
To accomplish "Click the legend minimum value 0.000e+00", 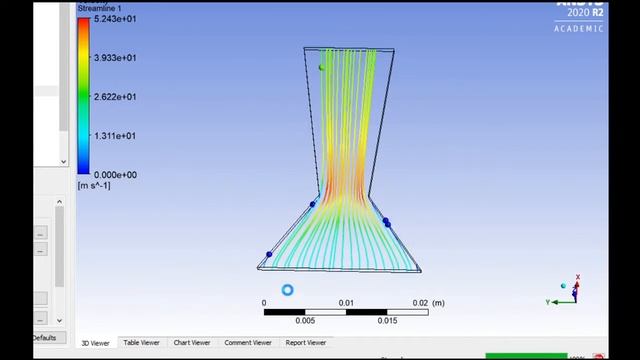I will coord(115,175).
